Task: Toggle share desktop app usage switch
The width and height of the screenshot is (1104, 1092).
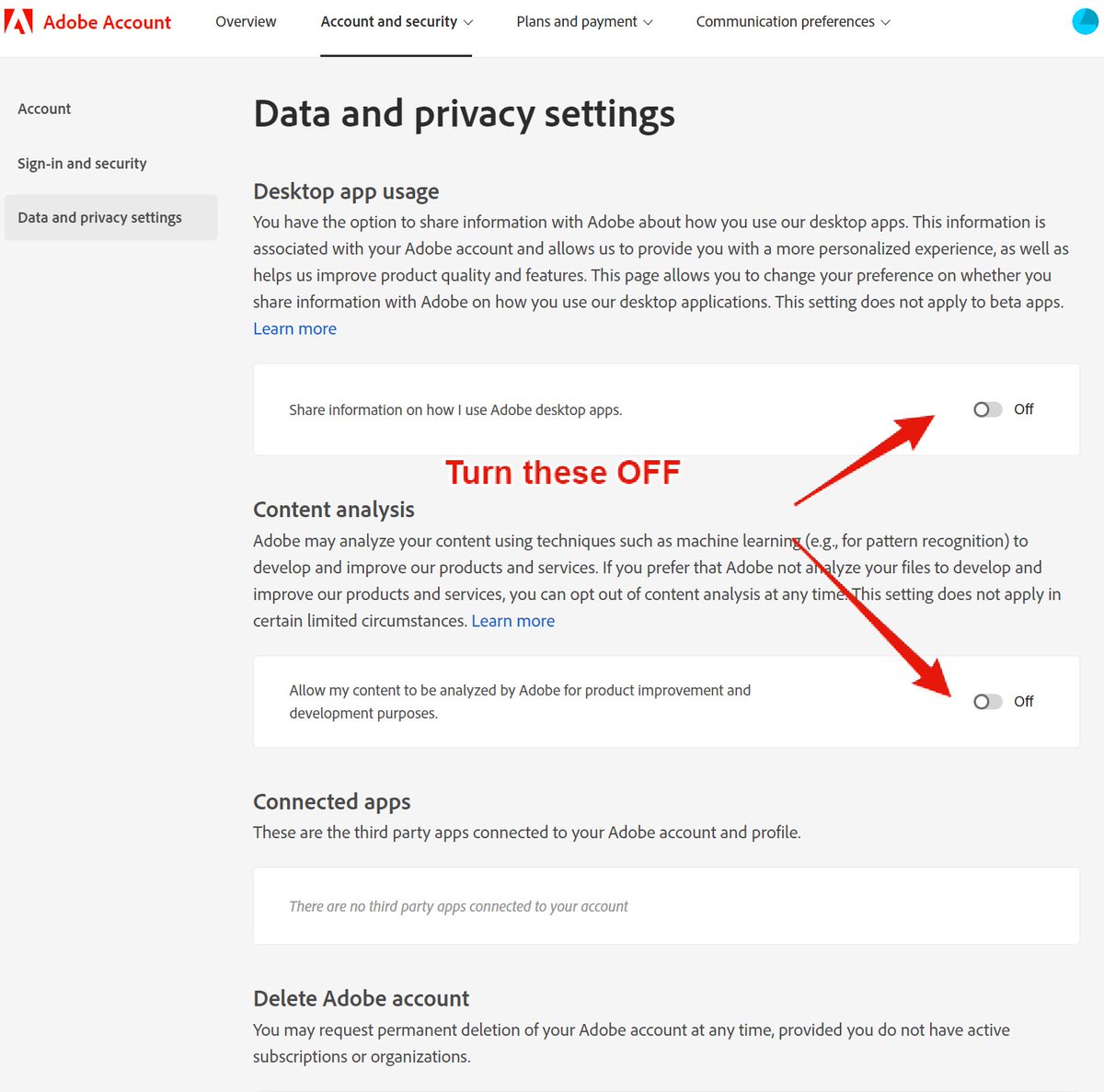Action: click(x=987, y=409)
